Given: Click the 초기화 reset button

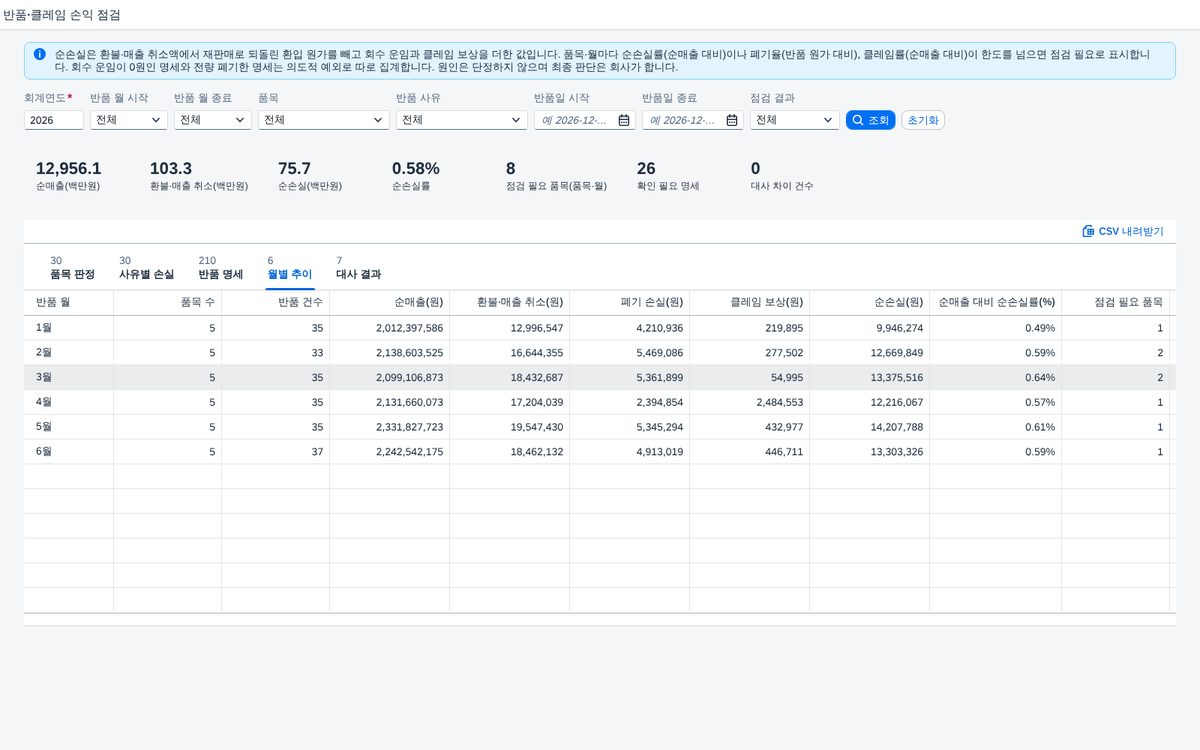Looking at the screenshot, I should pyautogui.click(x=923, y=120).
